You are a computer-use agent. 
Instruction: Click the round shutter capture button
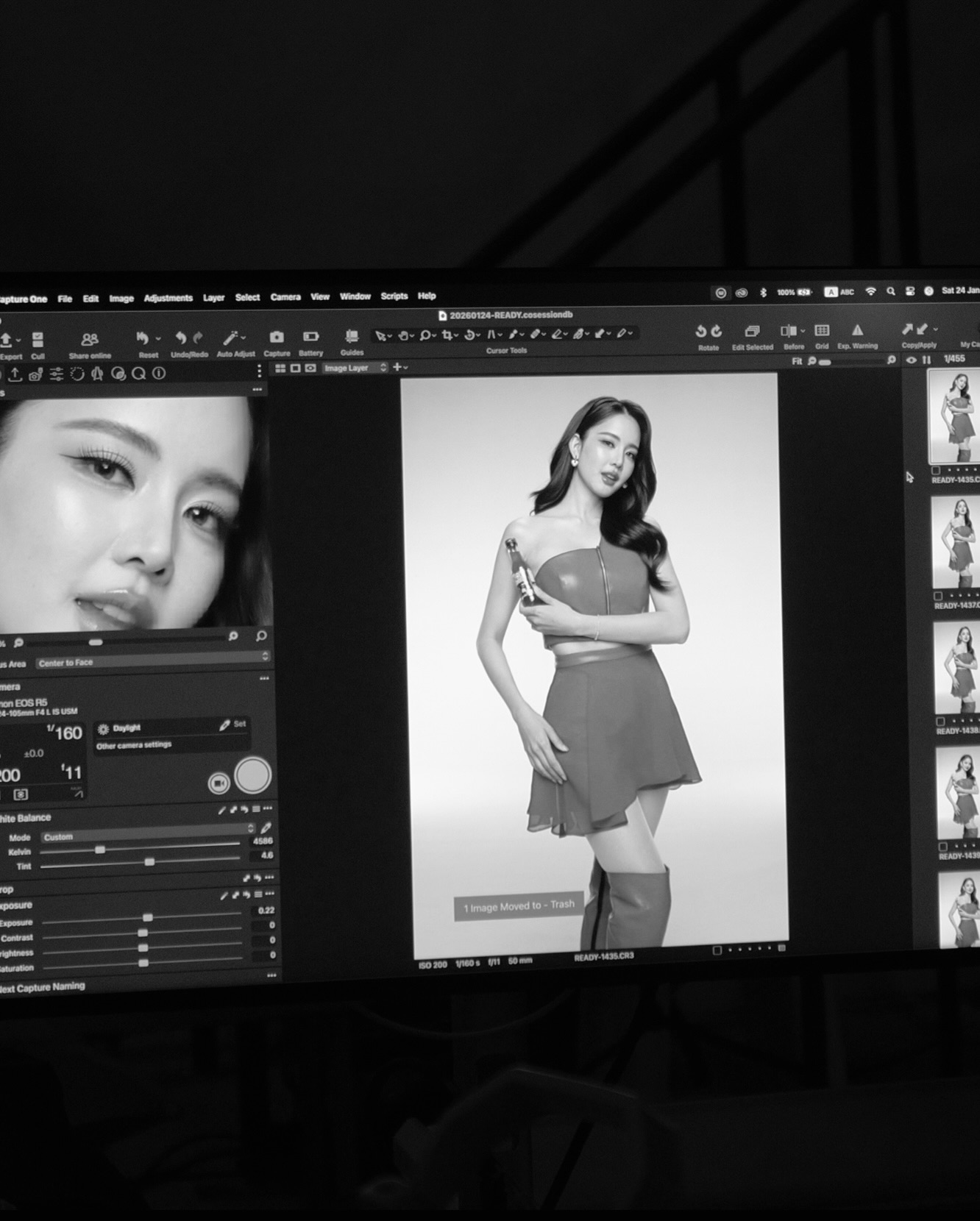point(252,776)
